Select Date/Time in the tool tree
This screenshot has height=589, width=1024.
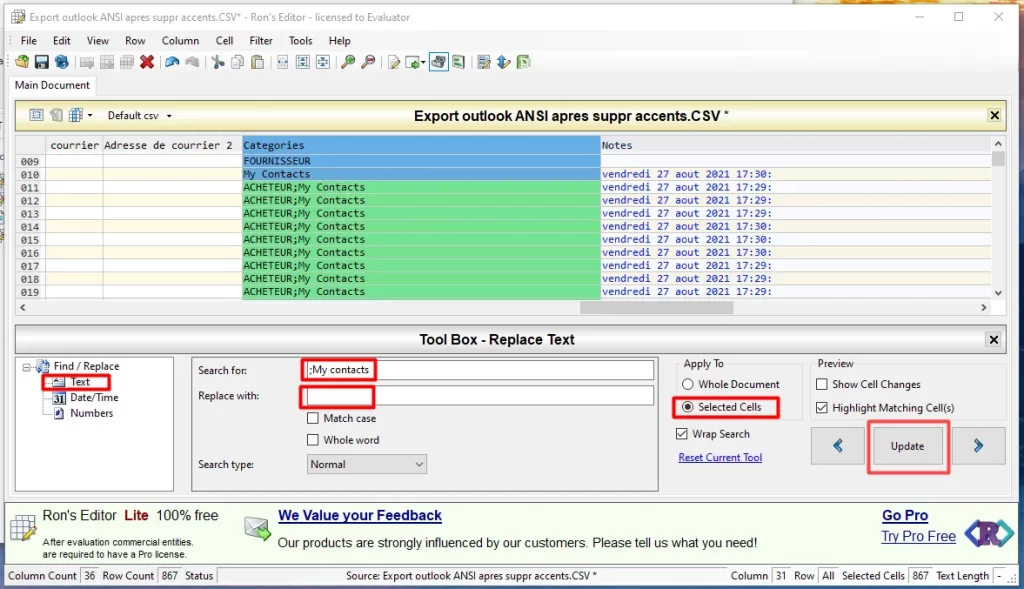pyautogui.click(x=94, y=398)
